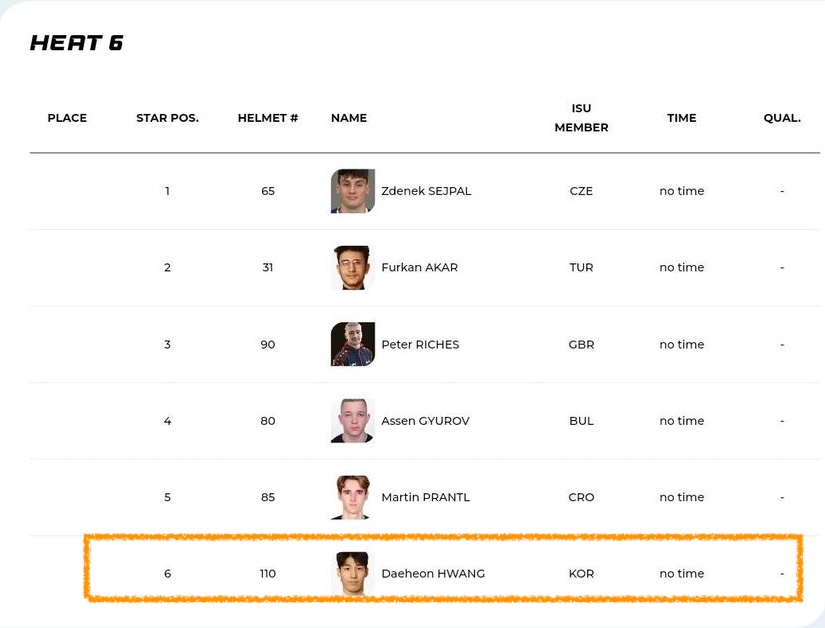Select Assen GYUROV's athlete photo

353,421
